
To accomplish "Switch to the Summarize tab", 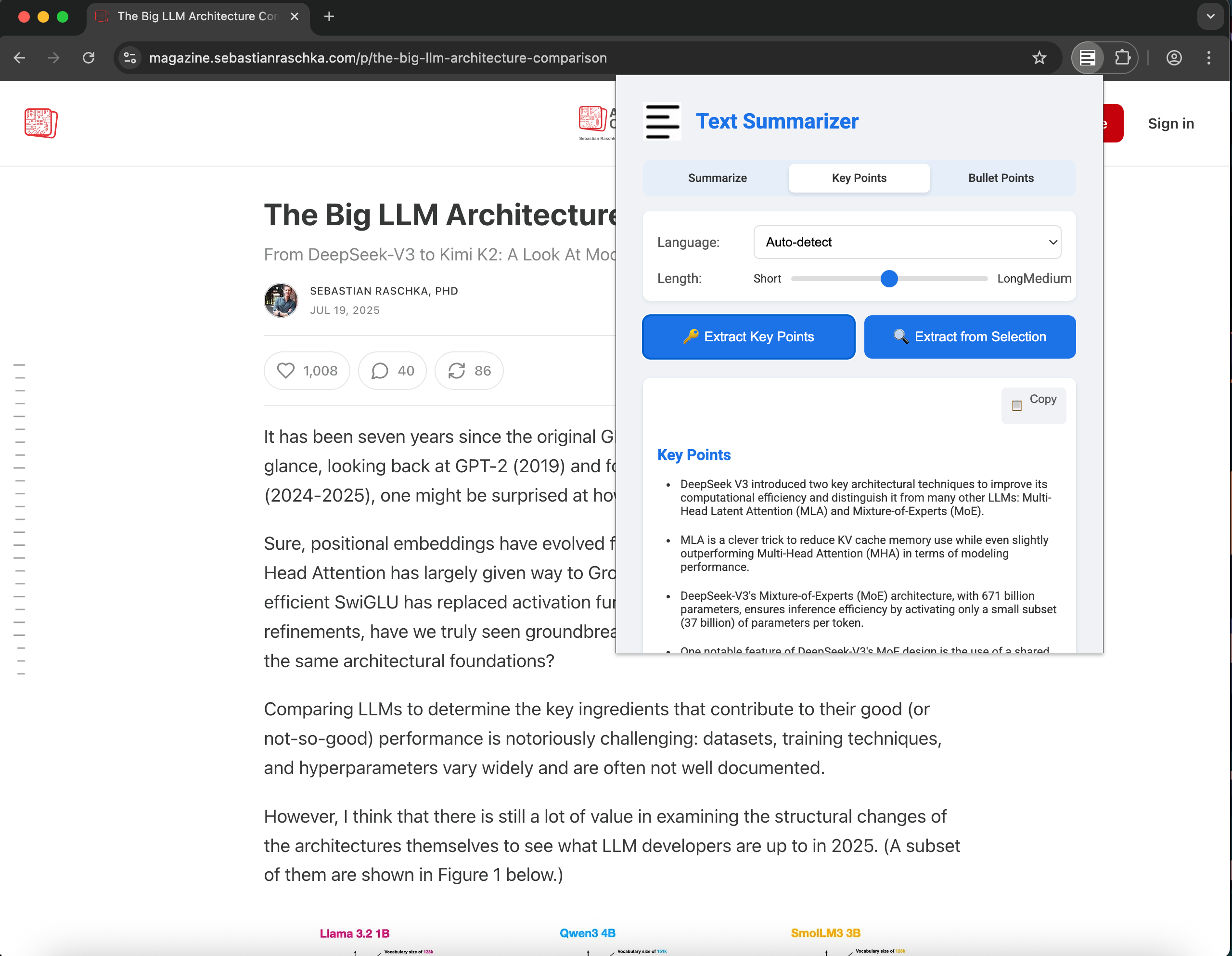I will [x=717, y=178].
